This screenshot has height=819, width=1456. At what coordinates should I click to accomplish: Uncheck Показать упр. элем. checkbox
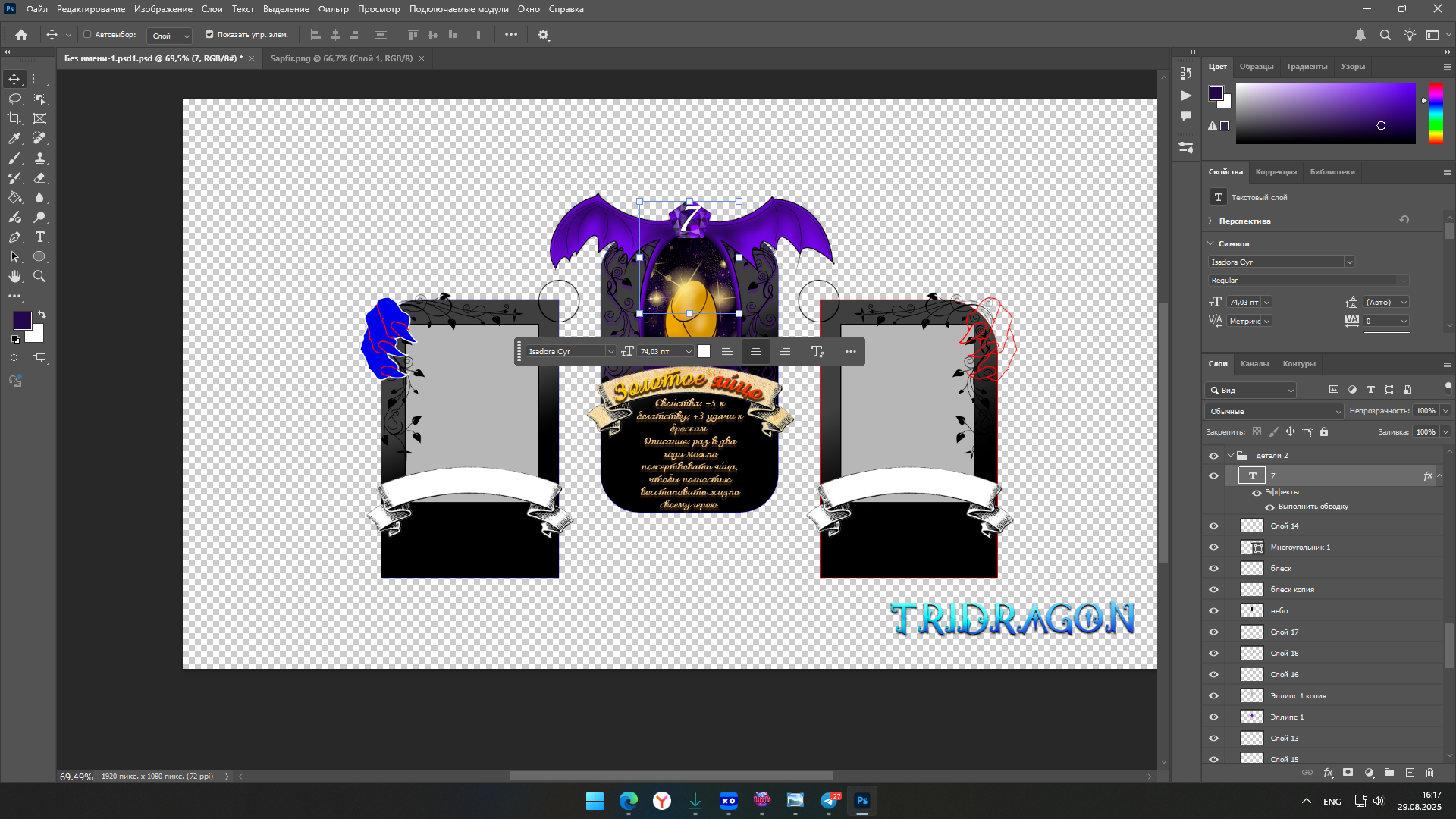coord(209,35)
